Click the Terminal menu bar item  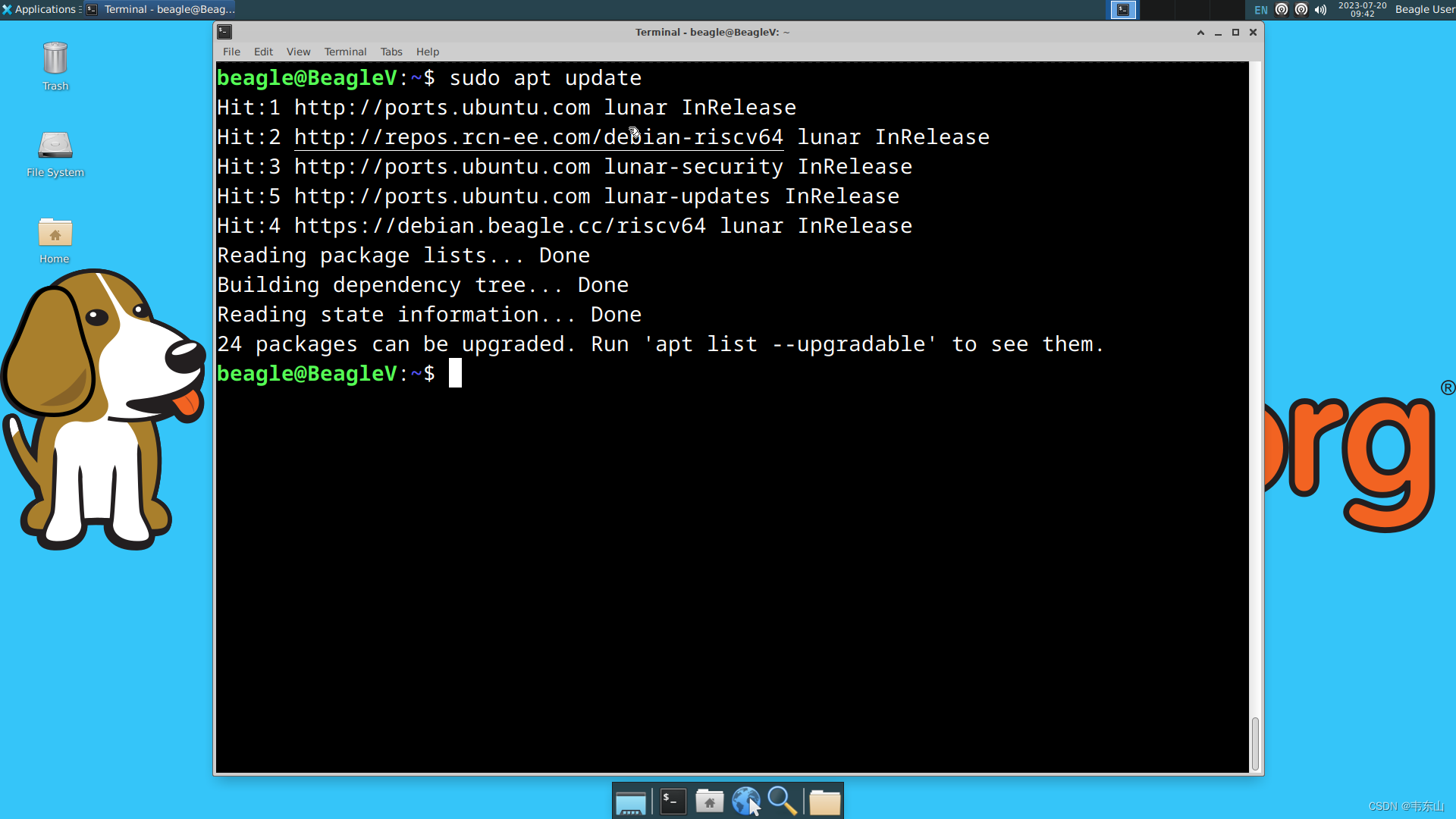345,51
